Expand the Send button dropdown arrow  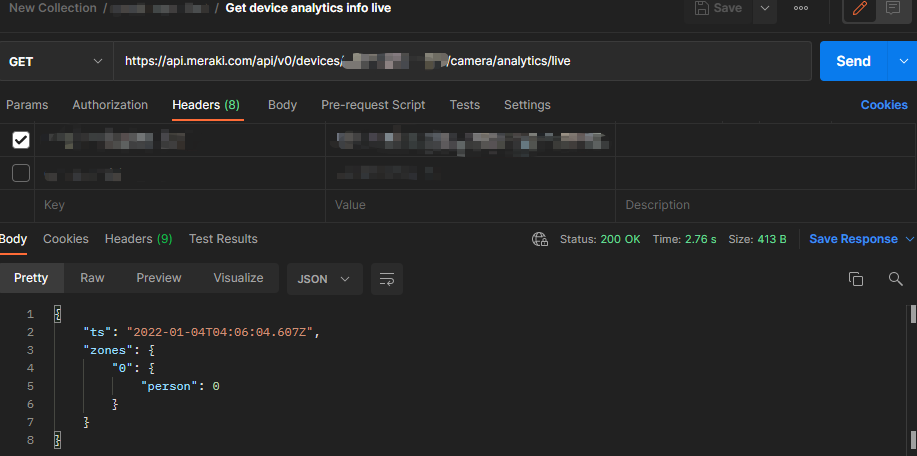coord(902,61)
